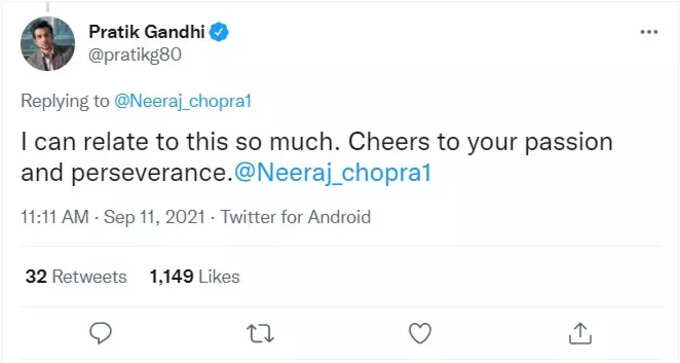View the 1,149 Likes list
The image size is (680, 363).
[194, 277]
